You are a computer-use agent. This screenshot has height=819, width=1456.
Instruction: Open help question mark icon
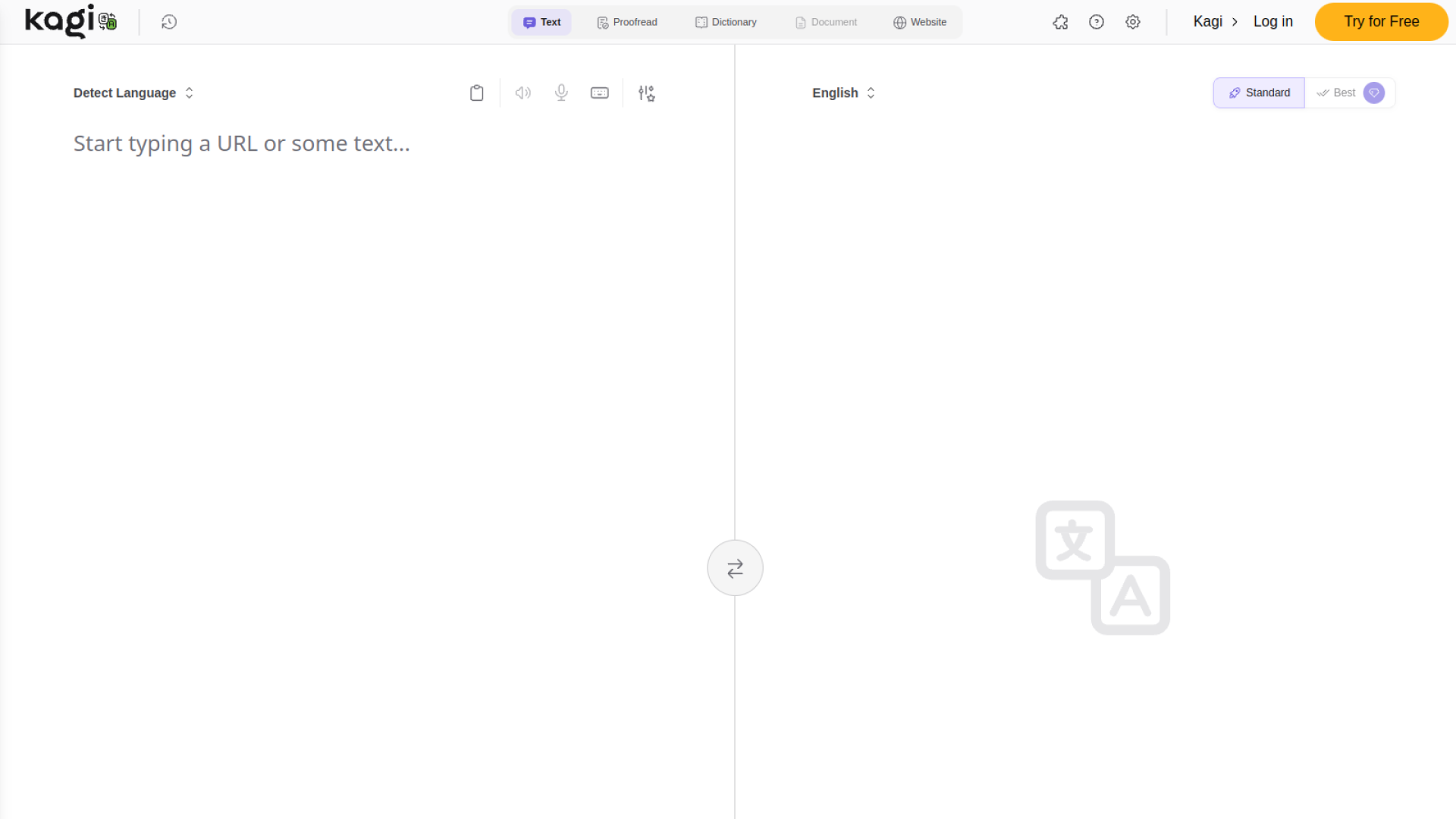tap(1097, 22)
